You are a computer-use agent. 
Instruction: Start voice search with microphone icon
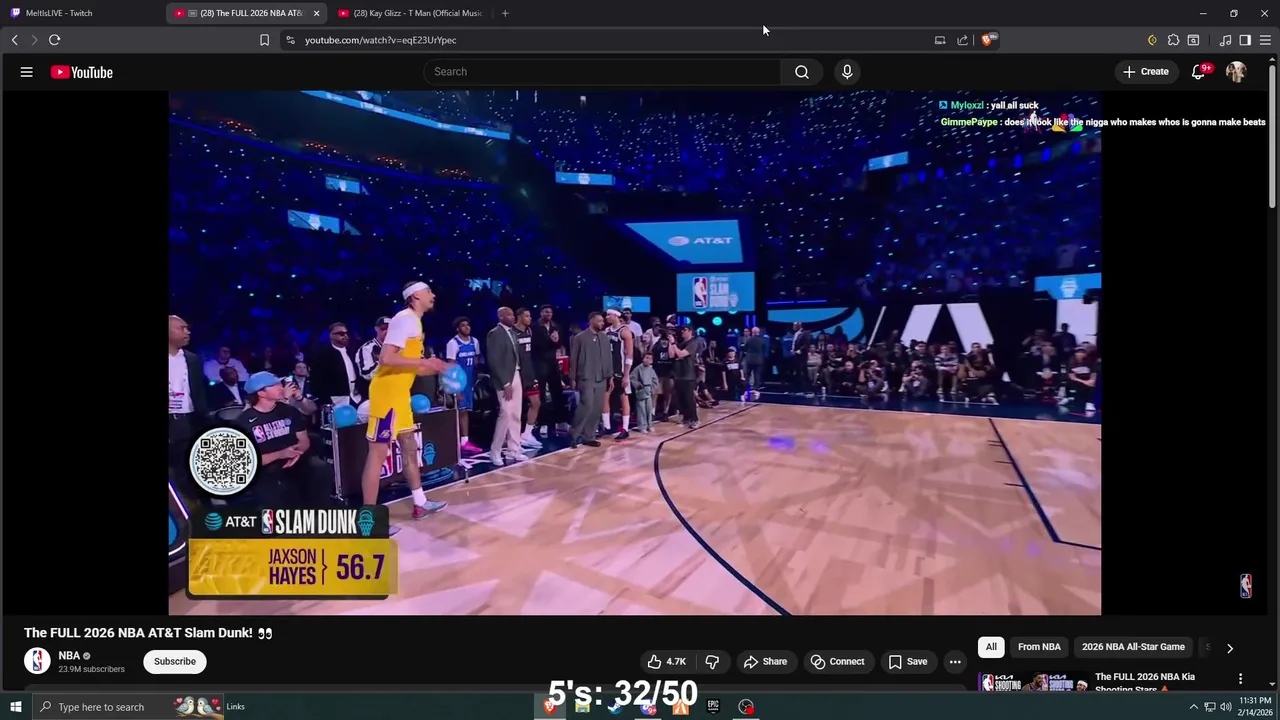[x=847, y=72]
